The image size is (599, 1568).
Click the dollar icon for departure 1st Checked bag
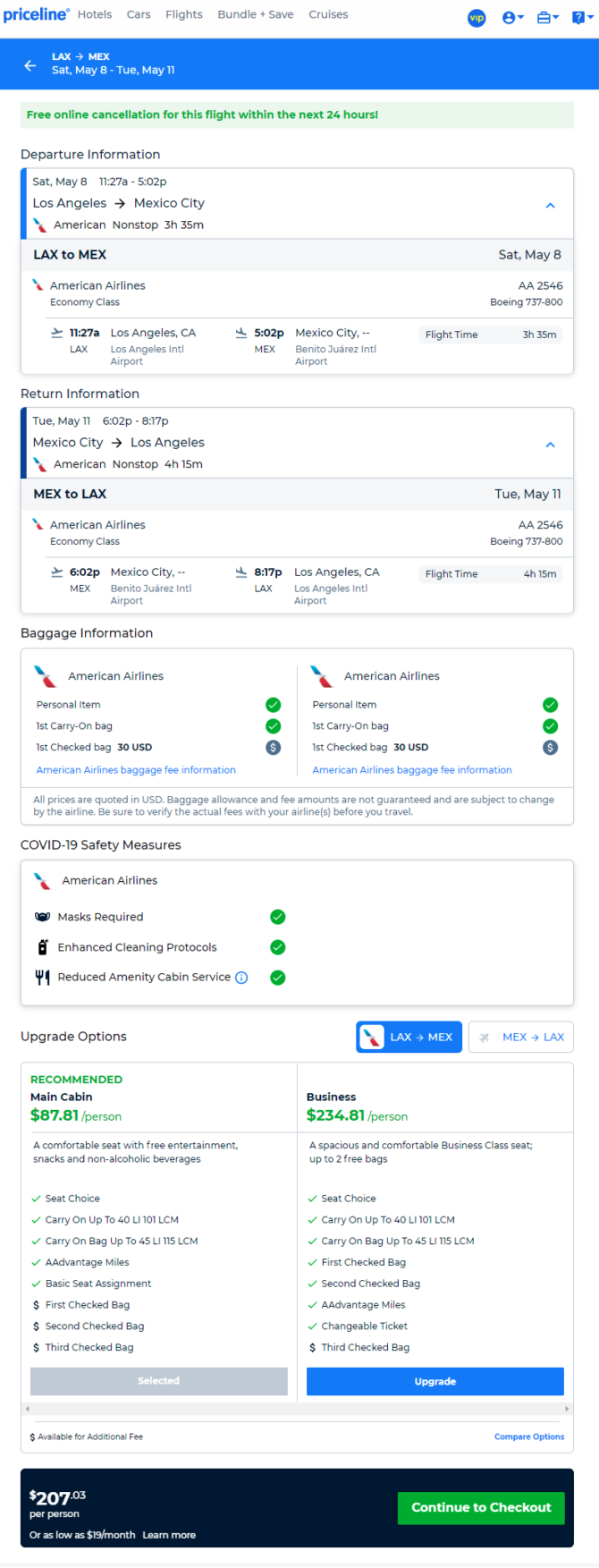tap(274, 748)
